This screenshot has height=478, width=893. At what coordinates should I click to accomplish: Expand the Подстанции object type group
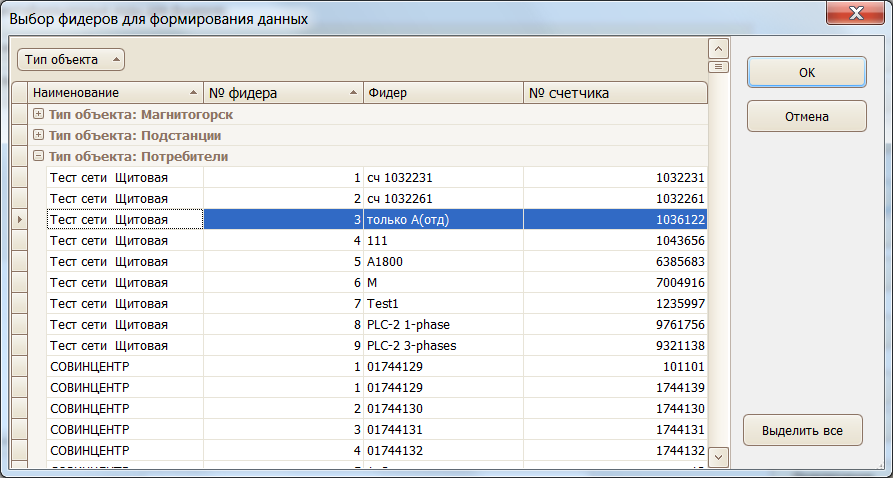[x=38, y=135]
